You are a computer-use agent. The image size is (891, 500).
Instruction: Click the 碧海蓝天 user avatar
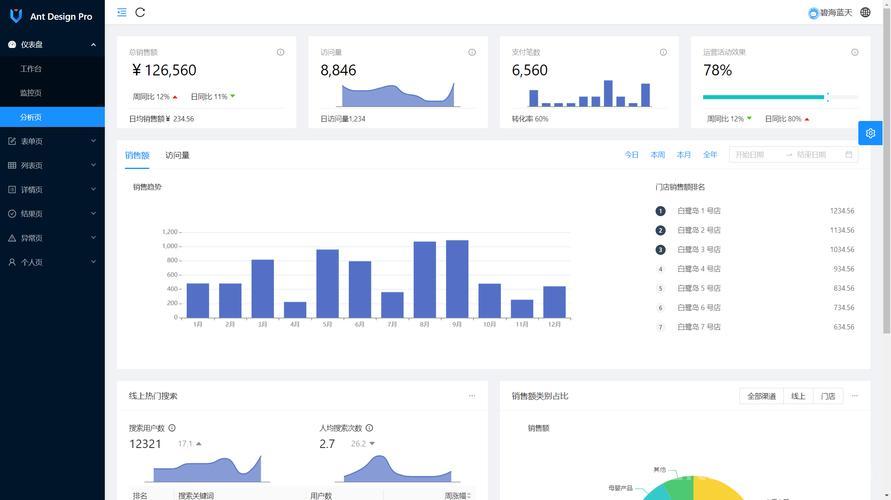(813, 13)
